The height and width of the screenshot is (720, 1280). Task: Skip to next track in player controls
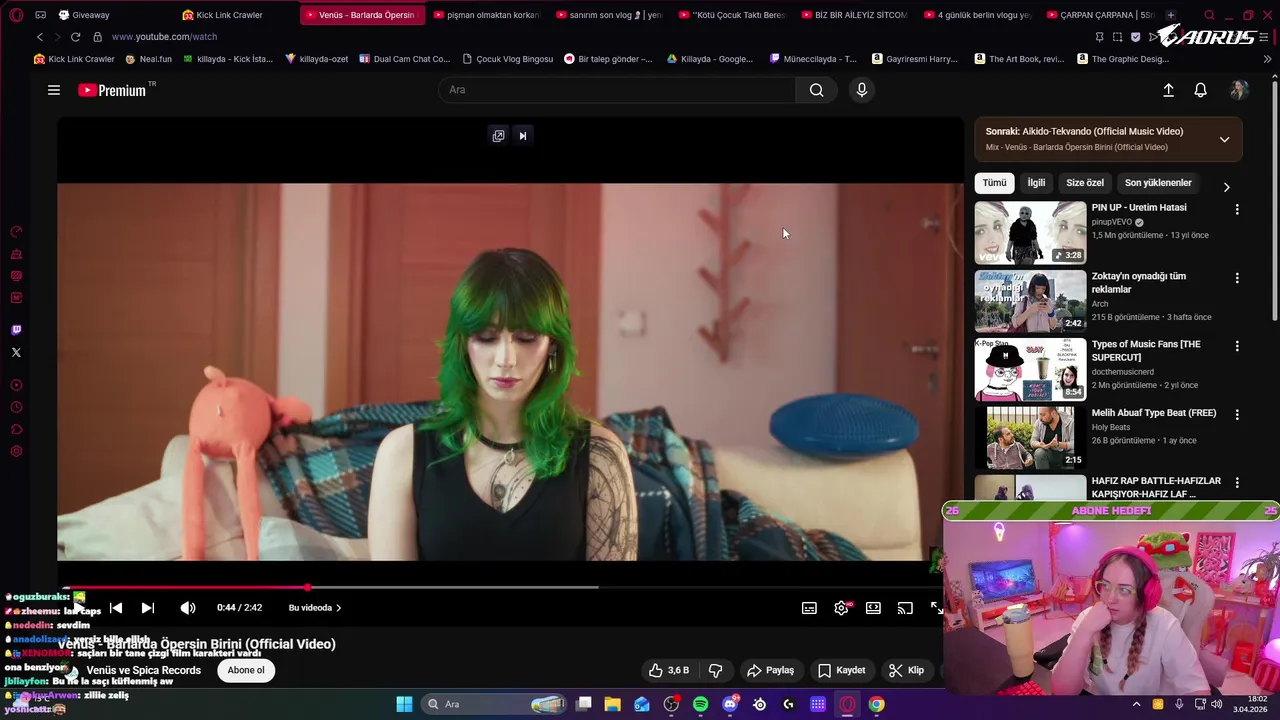point(148,608)
